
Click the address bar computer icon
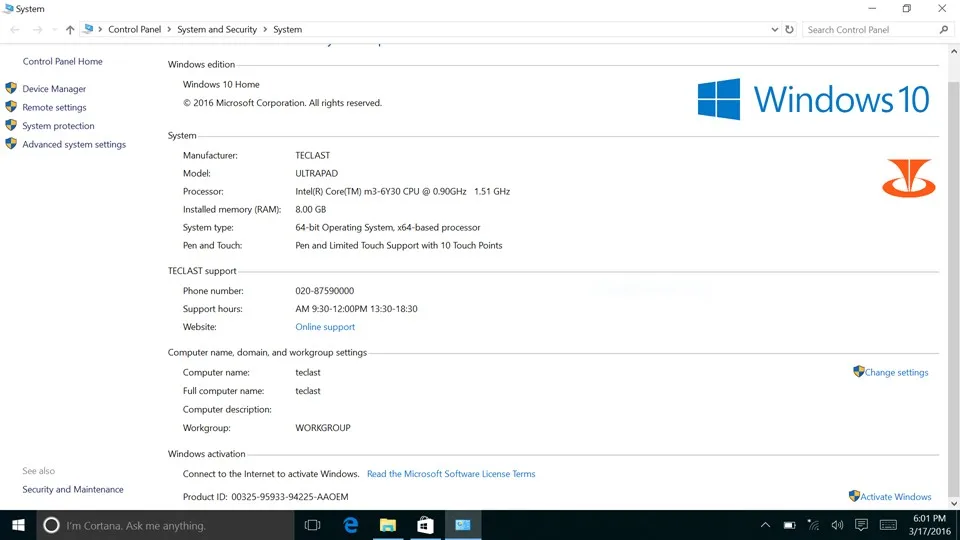pos(88,29)
